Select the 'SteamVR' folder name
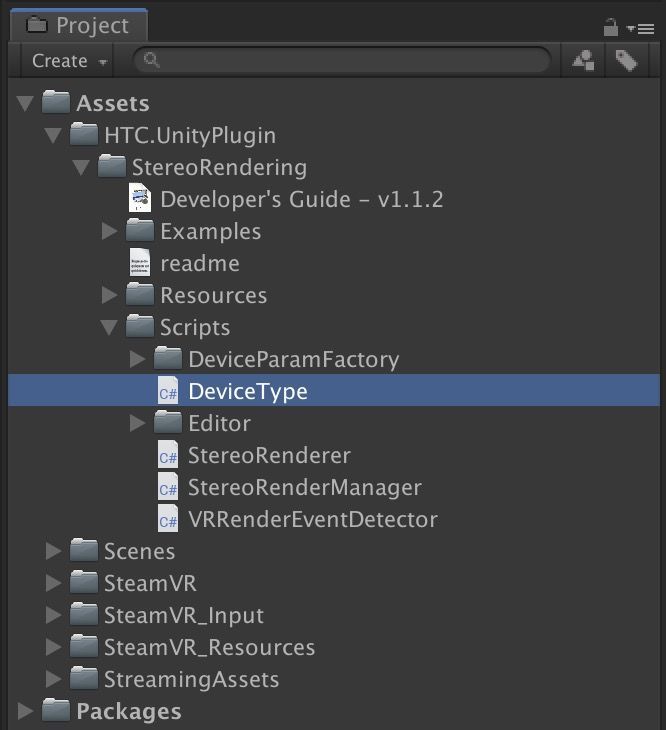Image resolution: width=666 pixels, height=730 pixels. [151, 584]
